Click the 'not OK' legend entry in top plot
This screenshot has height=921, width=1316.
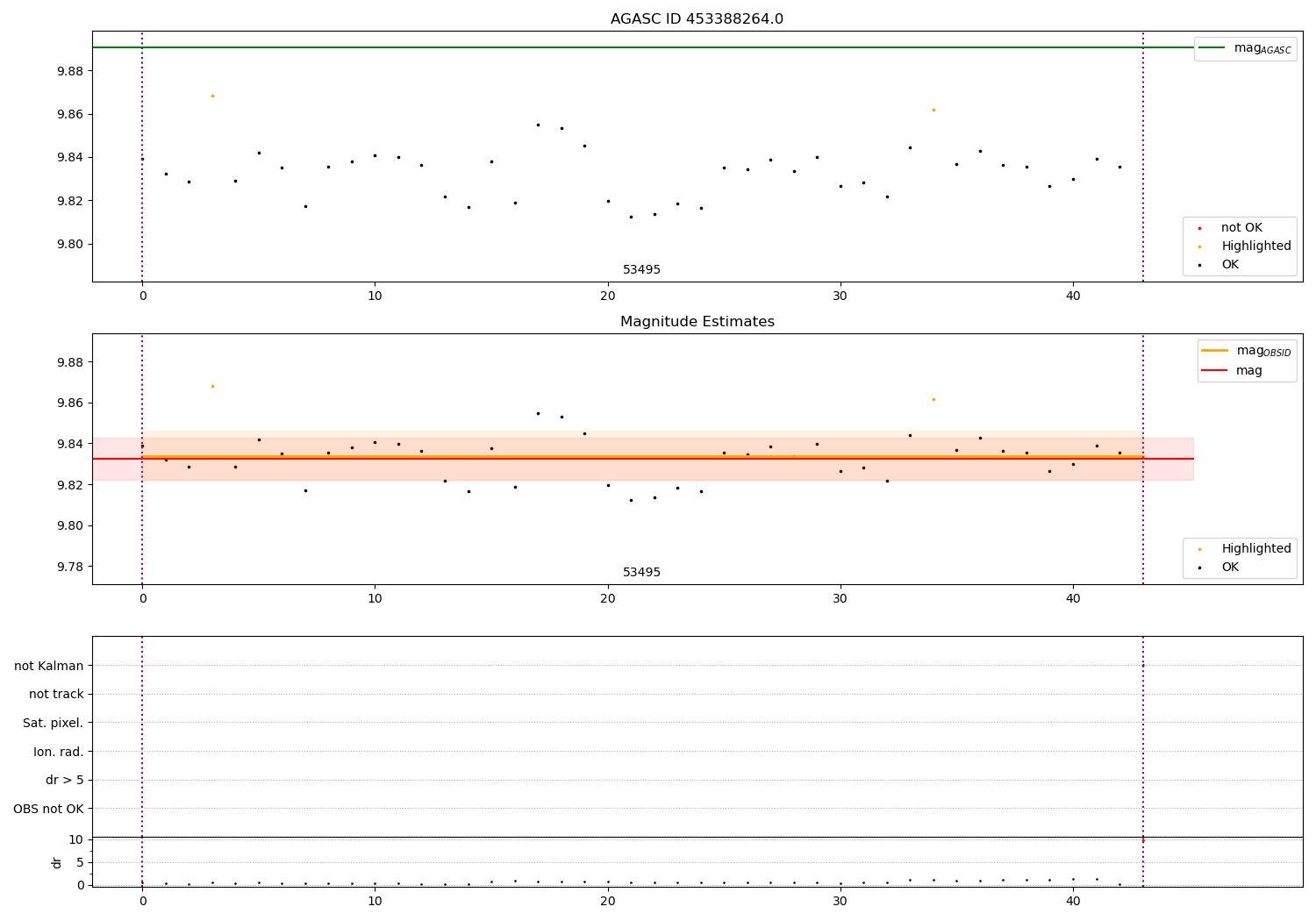tap(1230, 228)
